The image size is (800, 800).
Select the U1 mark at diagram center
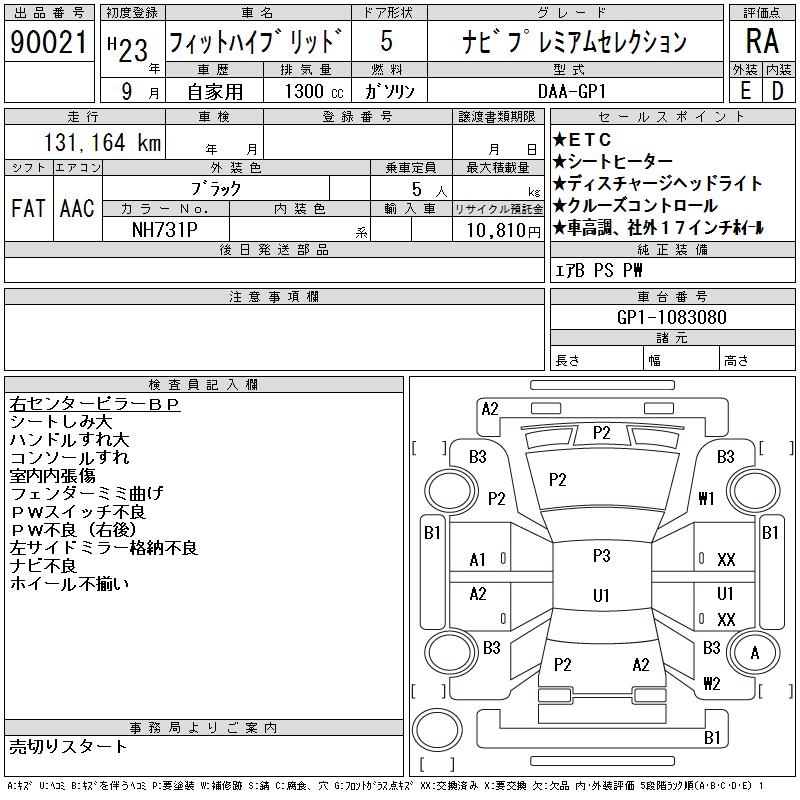click(x=601, y=595)
